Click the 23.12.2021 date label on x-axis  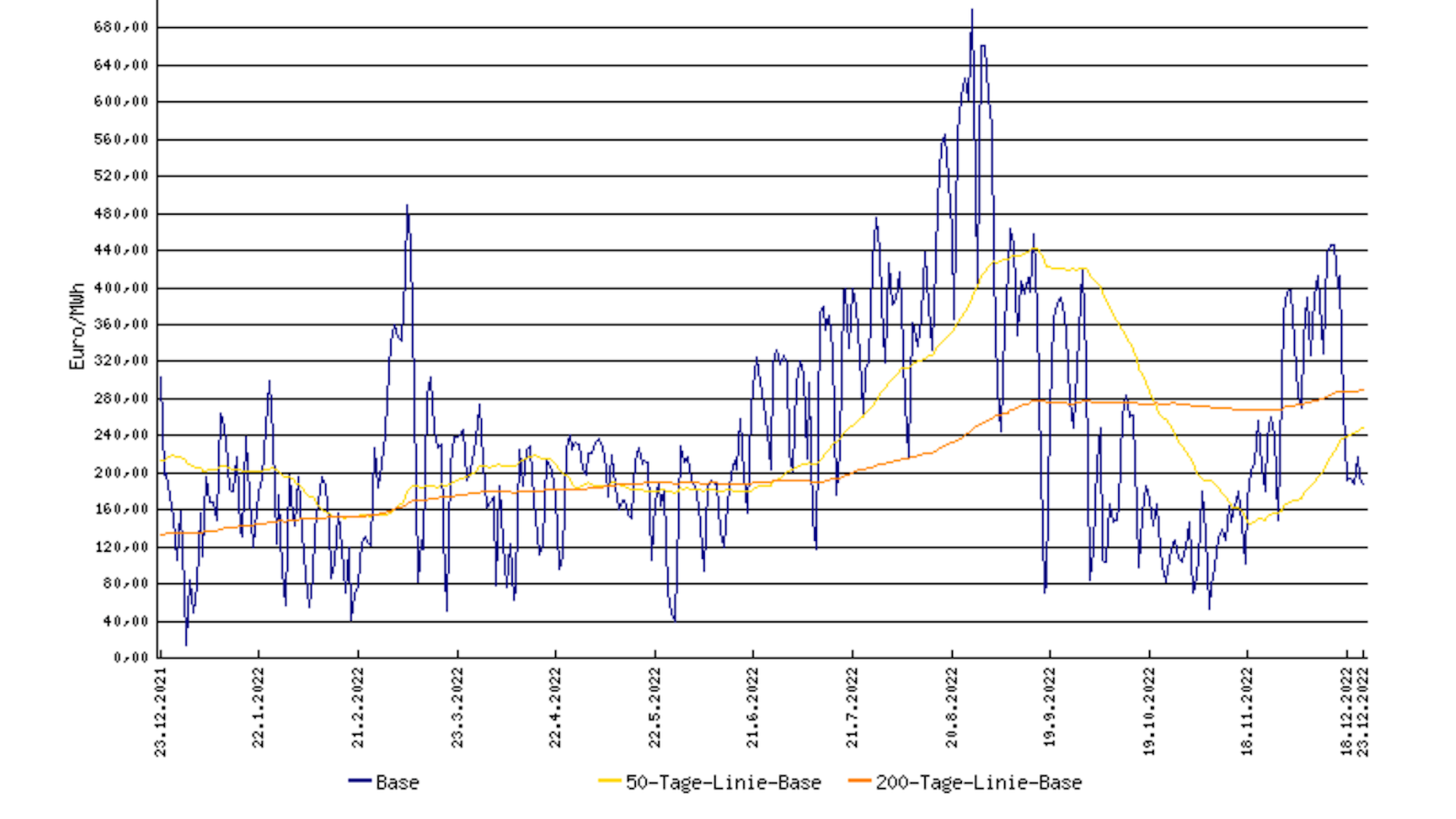point(160,711)
